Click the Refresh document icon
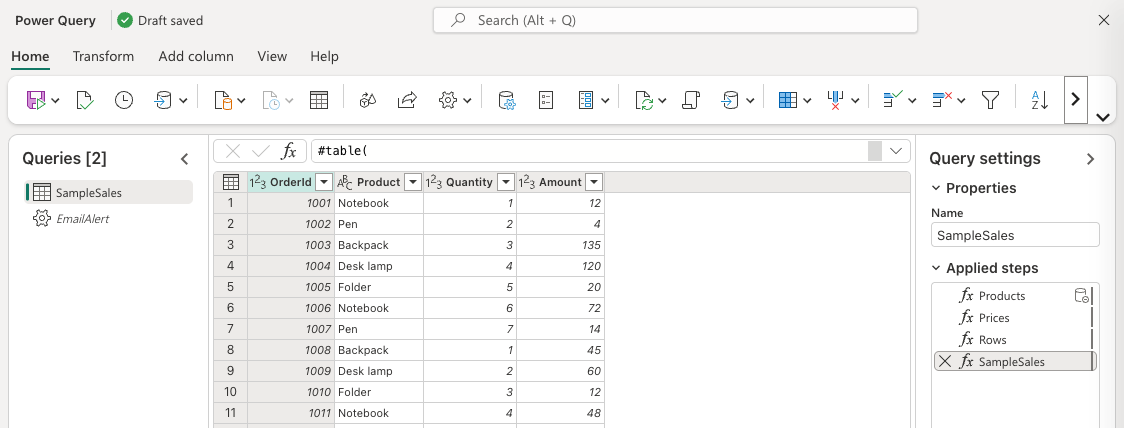 pos(644,100)
